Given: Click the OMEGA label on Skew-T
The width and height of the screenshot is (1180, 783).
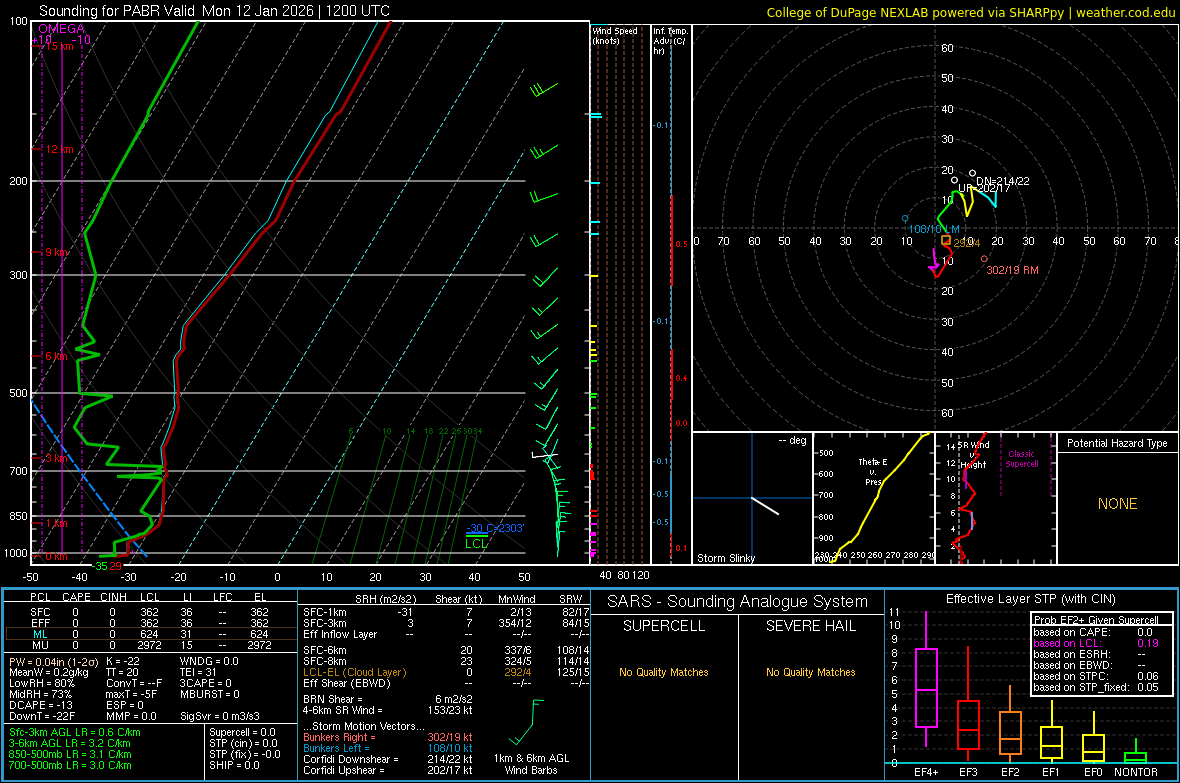Looking at the screenshot, I should click(x=62, y=29).
